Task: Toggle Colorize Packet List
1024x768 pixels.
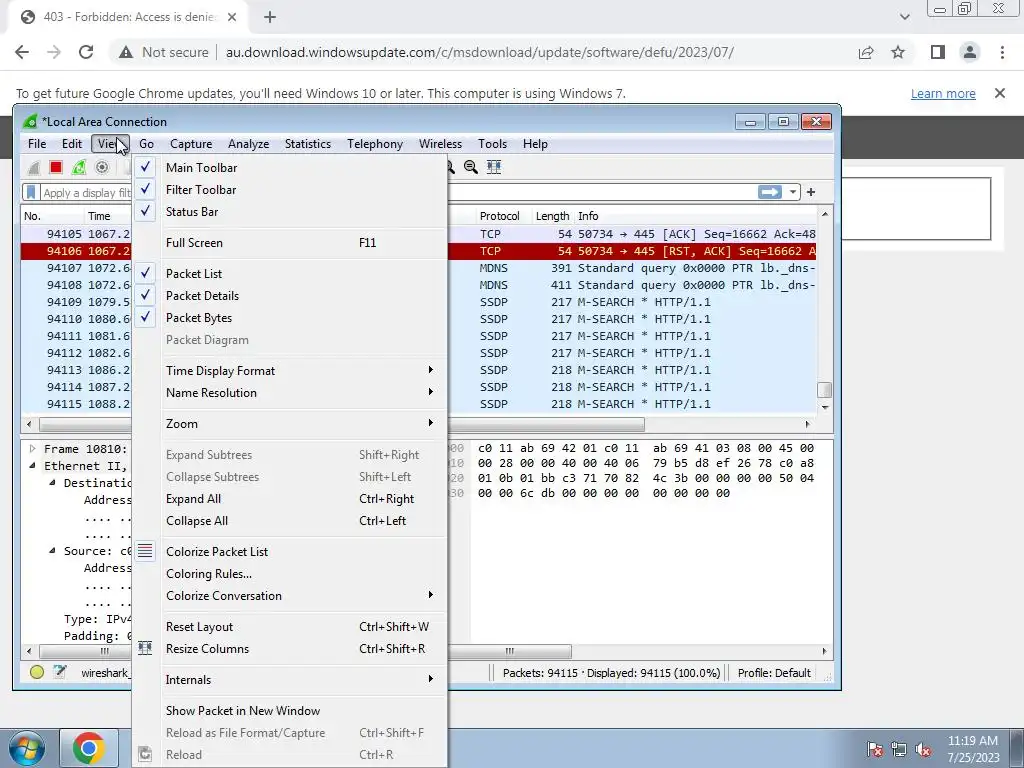Action: (290, 552)
